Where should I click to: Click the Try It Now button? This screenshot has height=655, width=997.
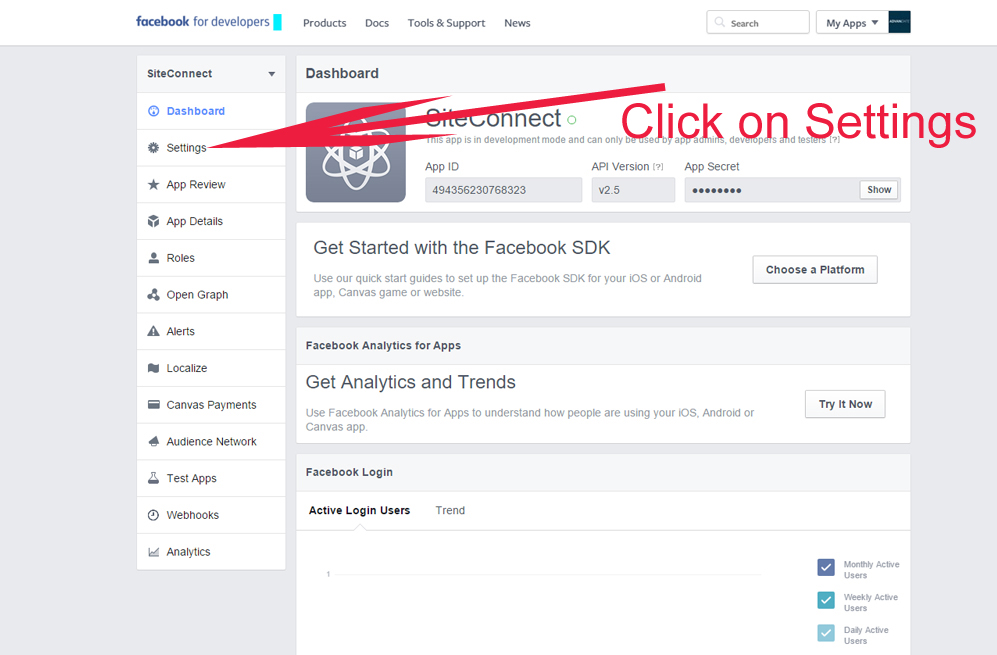845,404
